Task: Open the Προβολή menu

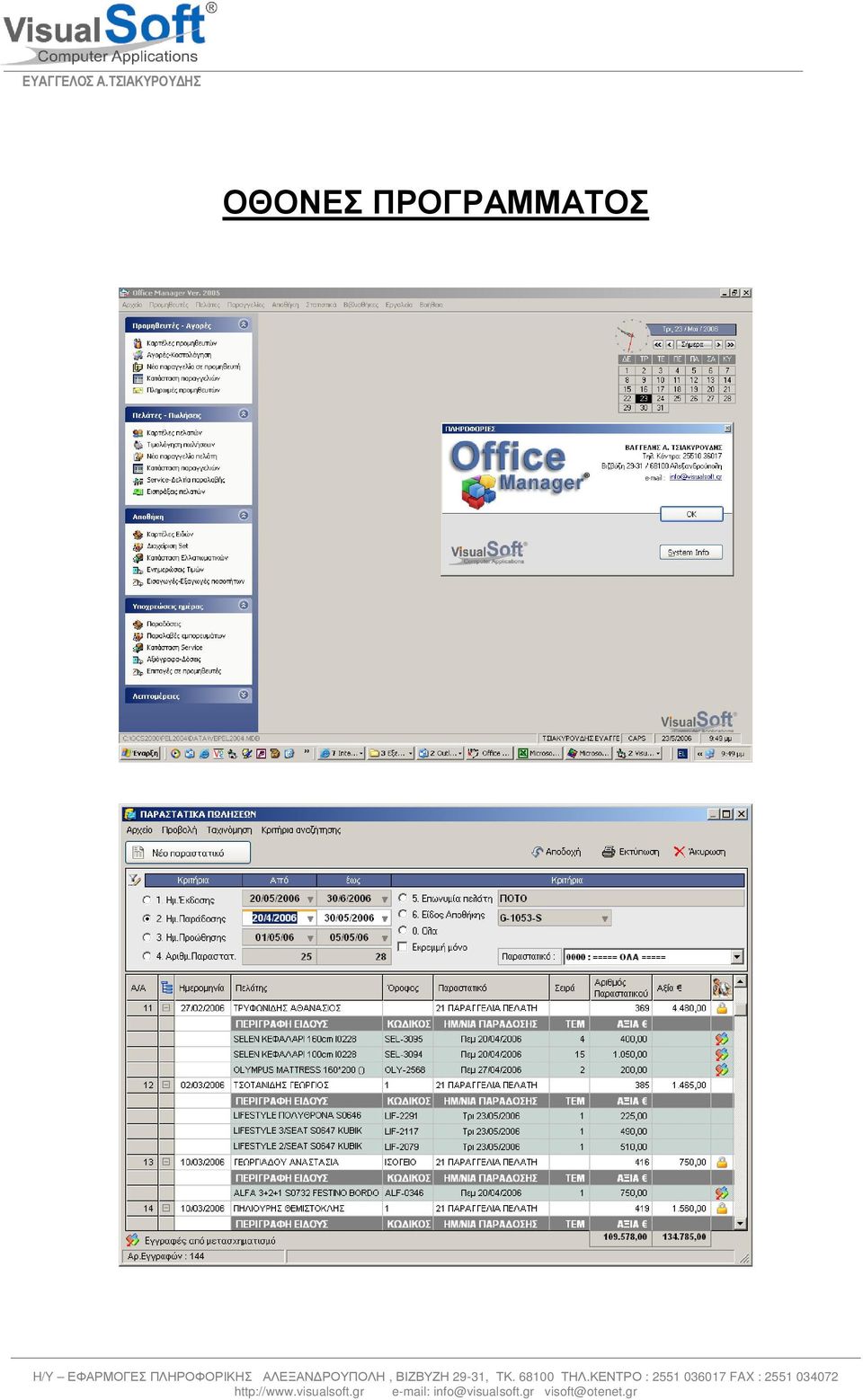Action: [179, 830]
